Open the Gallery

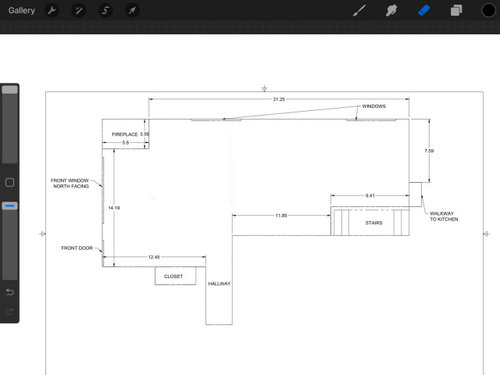(22, 11)
